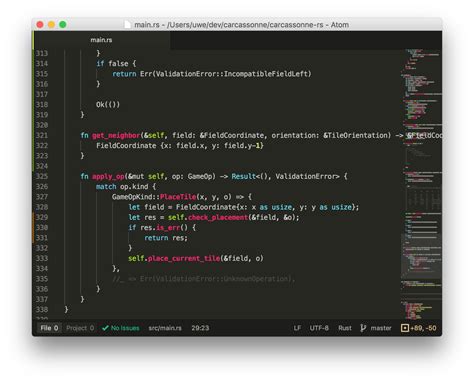The image size is (474, 382).
Task: Click the minimap code overview
Action: (421, 184)
